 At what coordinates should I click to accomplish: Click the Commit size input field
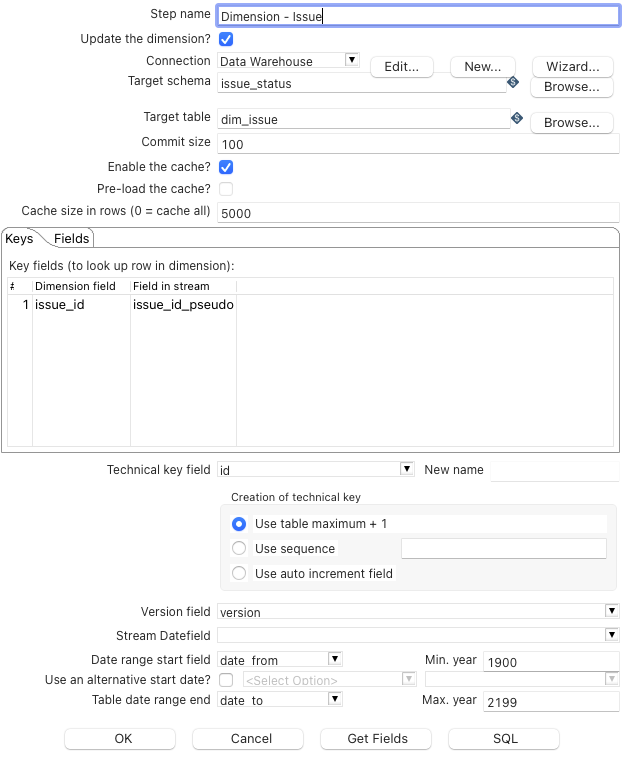coord(418,144)
